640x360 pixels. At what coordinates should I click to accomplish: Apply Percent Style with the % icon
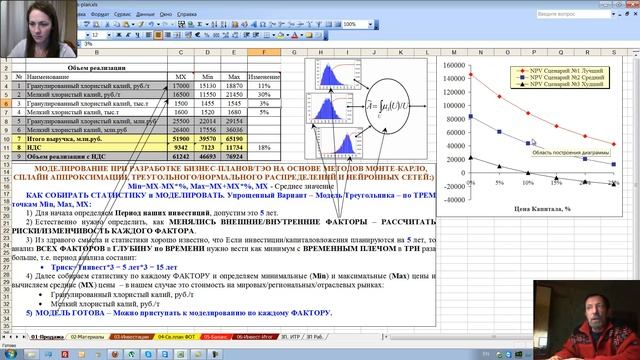point(207,35)
